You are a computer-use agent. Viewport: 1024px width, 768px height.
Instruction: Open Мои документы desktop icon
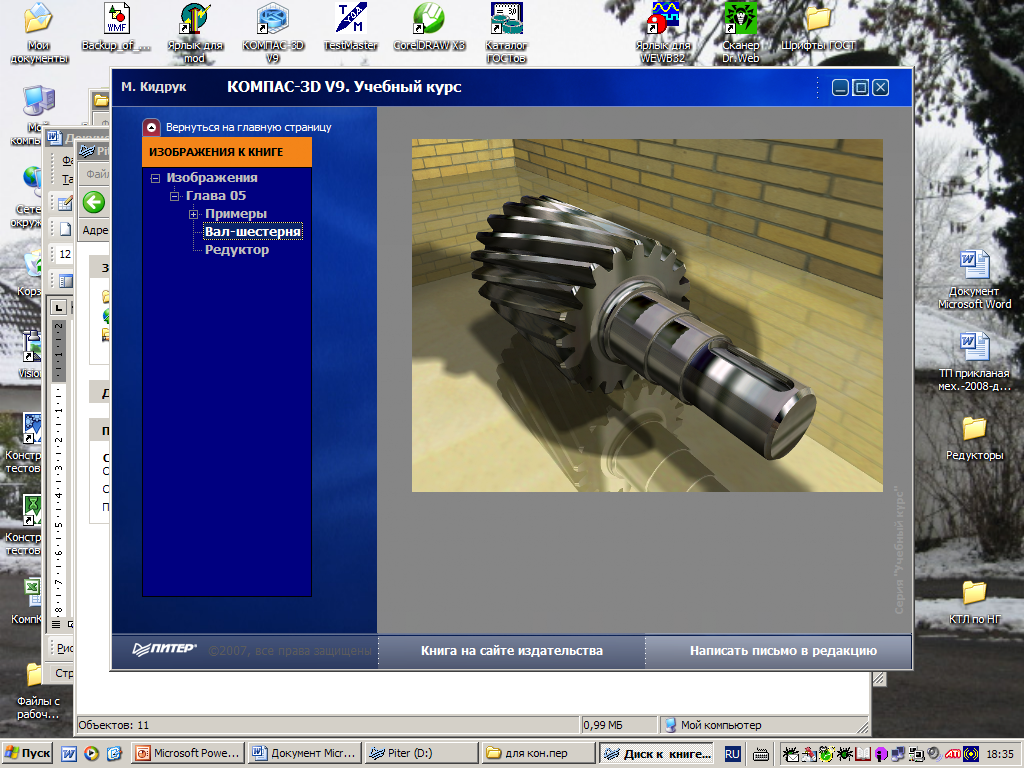(39, 33)
